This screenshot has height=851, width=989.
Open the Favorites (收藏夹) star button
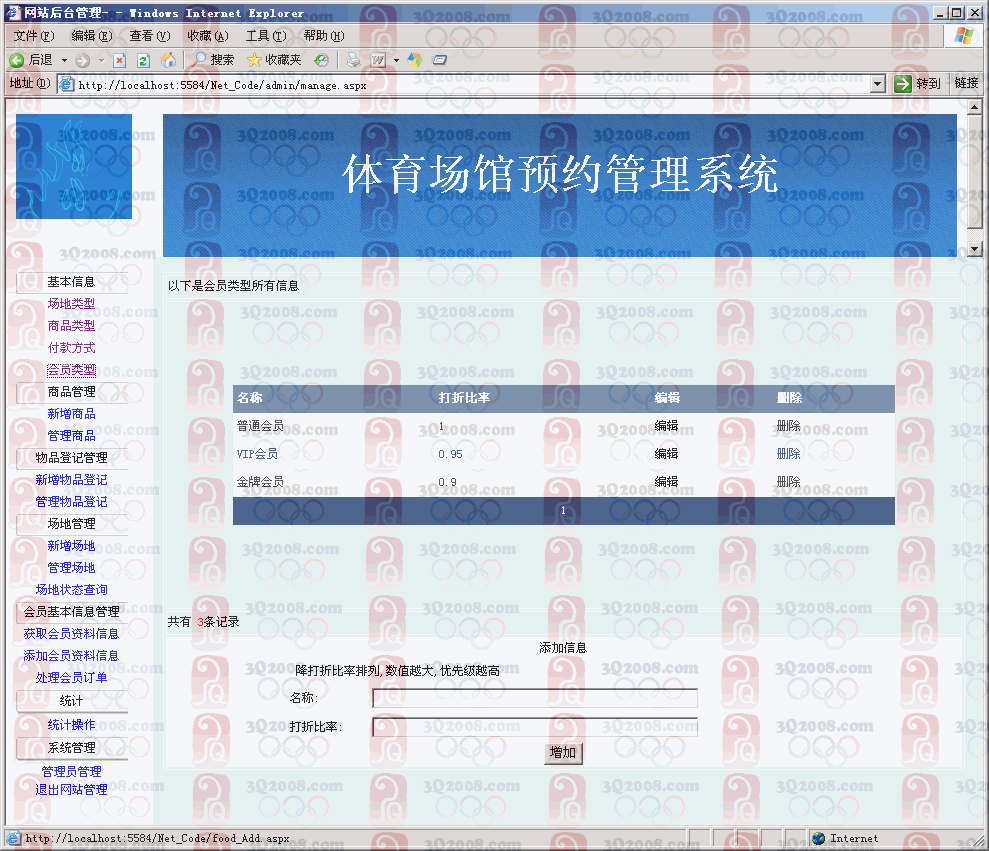click(274, 60)
